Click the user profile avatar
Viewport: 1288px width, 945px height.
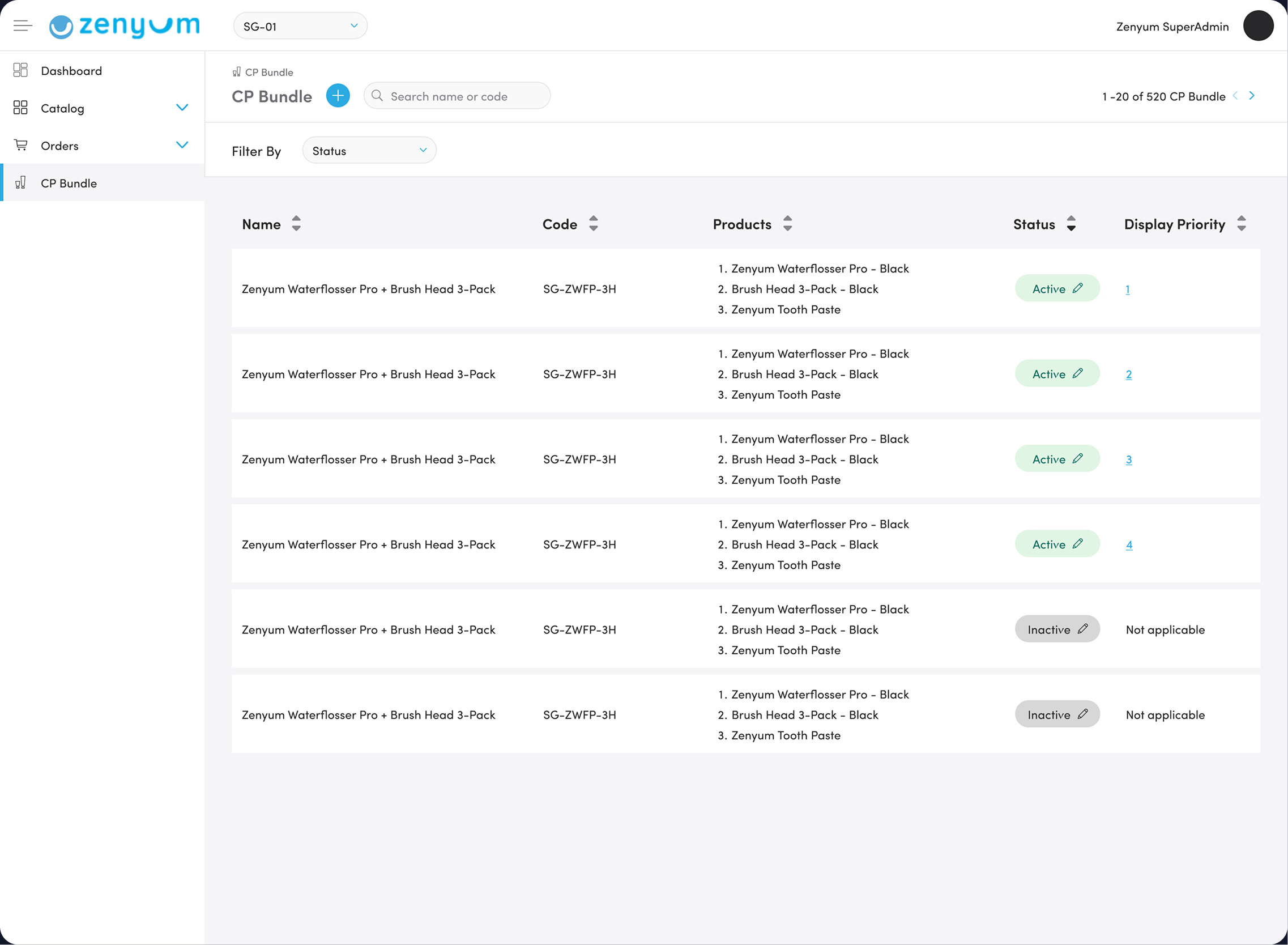click(1257, 25)
